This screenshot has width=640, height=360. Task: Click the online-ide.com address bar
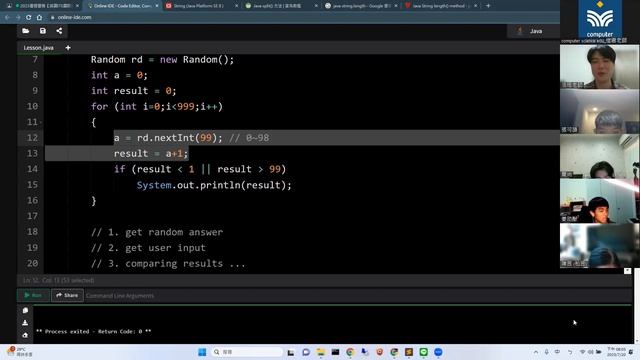pos(74,18)
